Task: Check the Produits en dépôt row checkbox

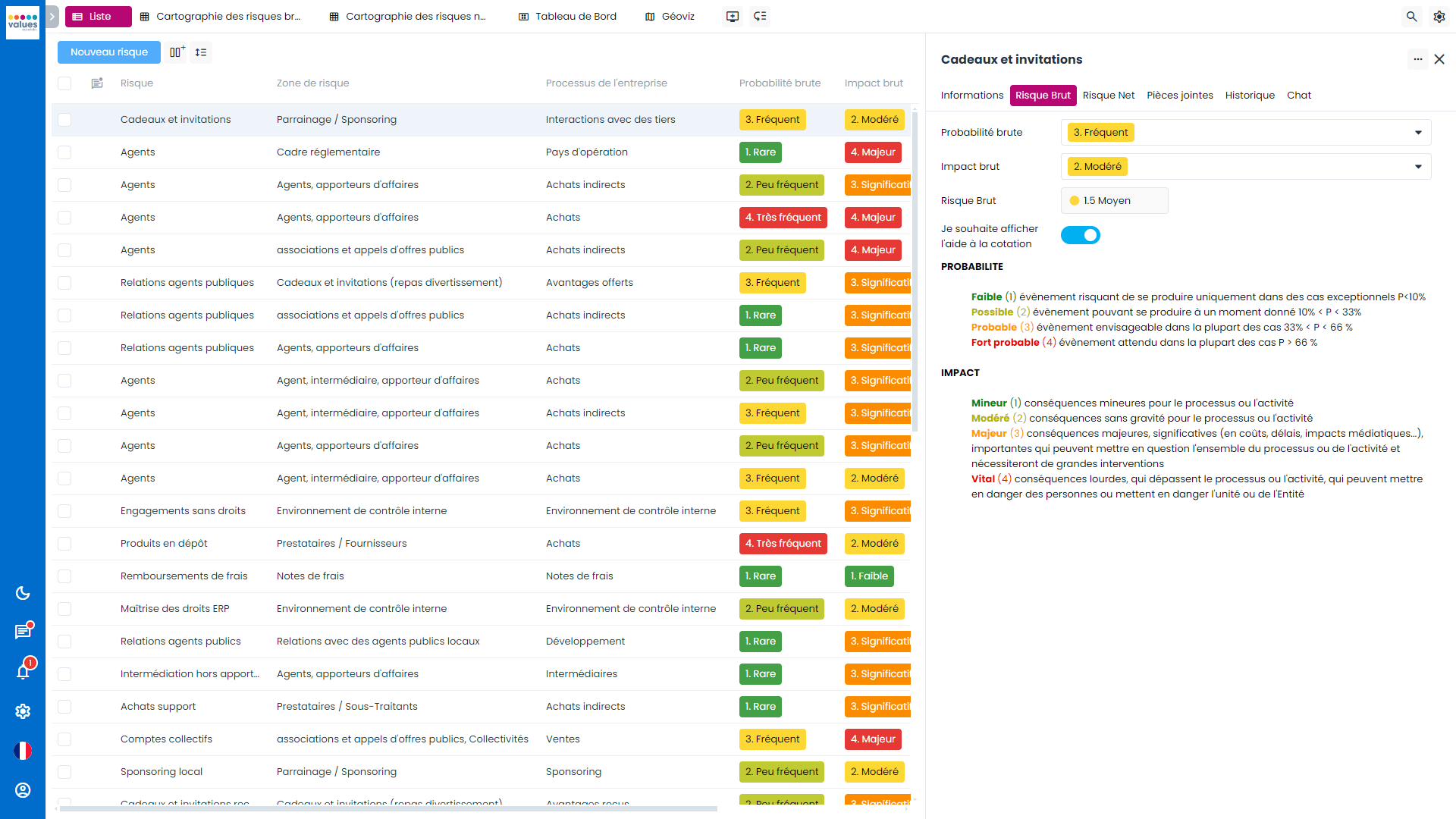Action: tap(64, 544)
